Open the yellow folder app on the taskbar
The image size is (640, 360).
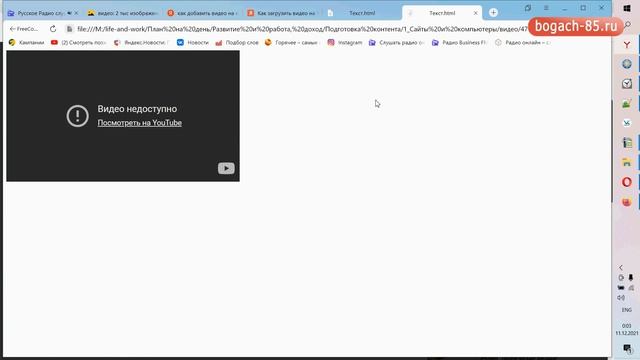(627, 162)
